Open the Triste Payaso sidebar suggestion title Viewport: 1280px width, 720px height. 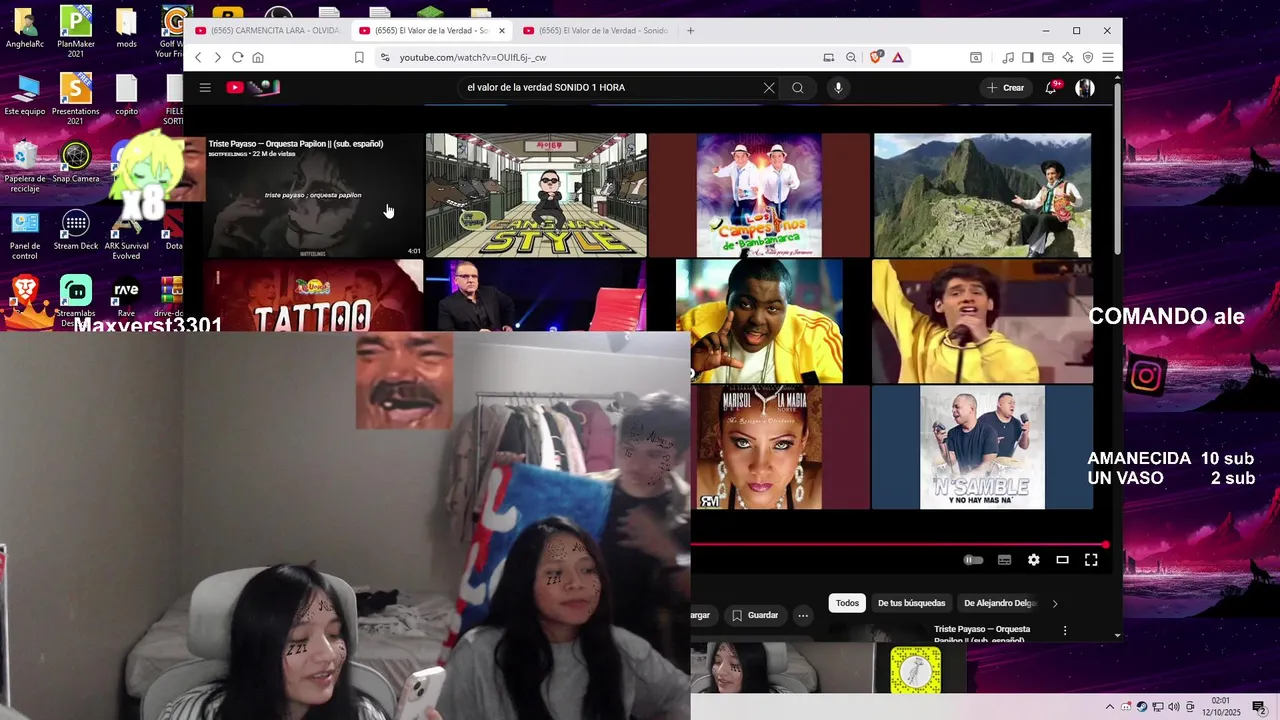982,634
